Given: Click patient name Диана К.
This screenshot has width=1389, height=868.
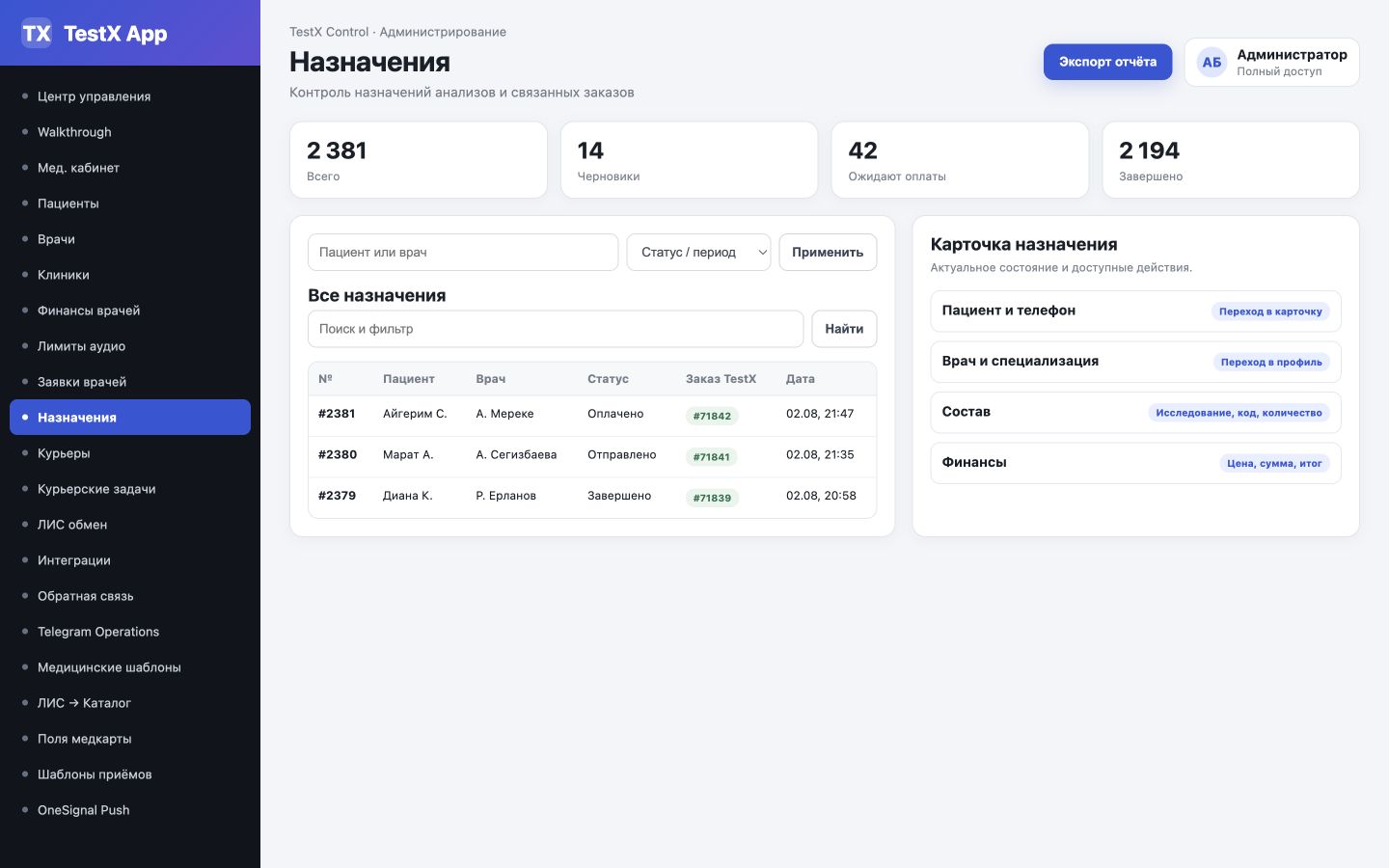Looking at the screenshot, I should click(407, 496).
